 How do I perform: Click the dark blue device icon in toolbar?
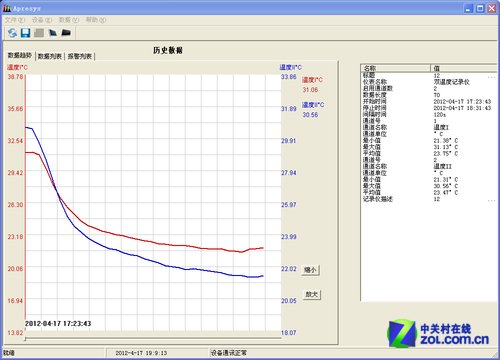coord(53,33)
